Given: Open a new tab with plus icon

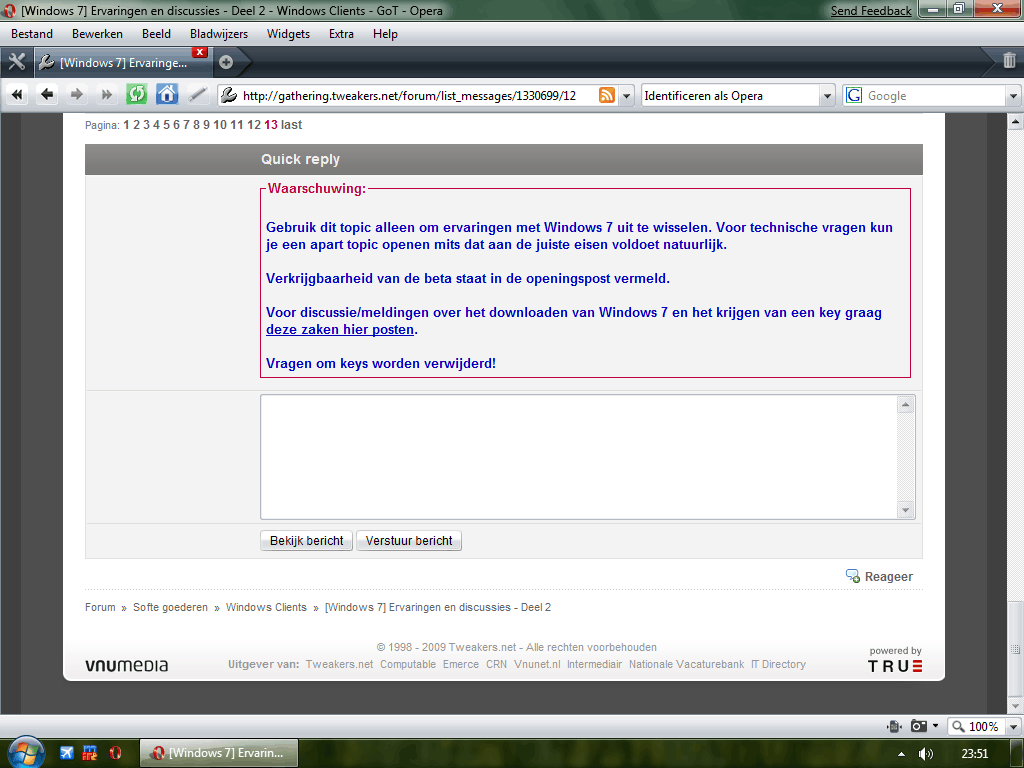Looking at the screenshot, I should 226,62.
